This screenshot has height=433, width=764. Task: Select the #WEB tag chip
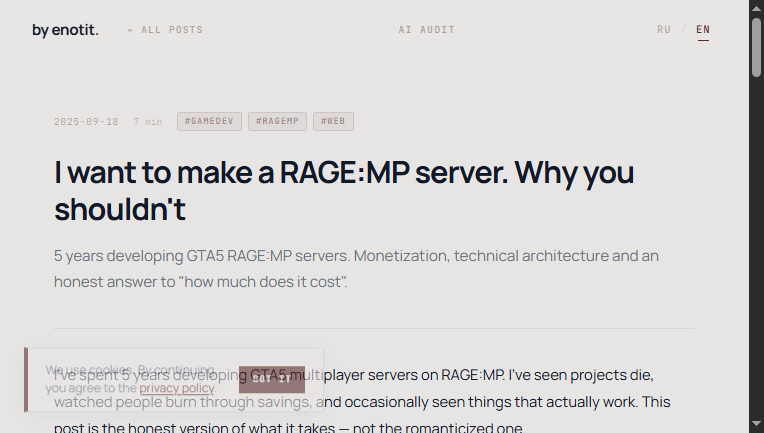[x=333, y=121]
